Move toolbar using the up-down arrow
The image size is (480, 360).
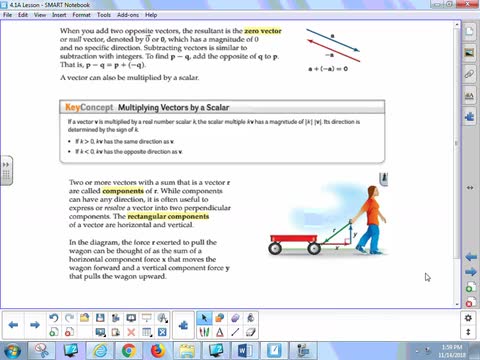point(468,332)
